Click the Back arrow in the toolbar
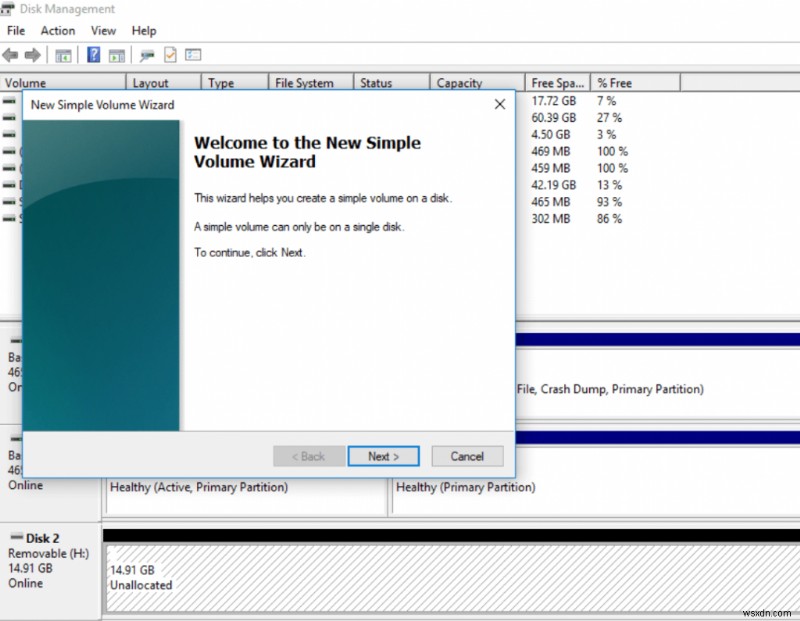 [10, 55]
